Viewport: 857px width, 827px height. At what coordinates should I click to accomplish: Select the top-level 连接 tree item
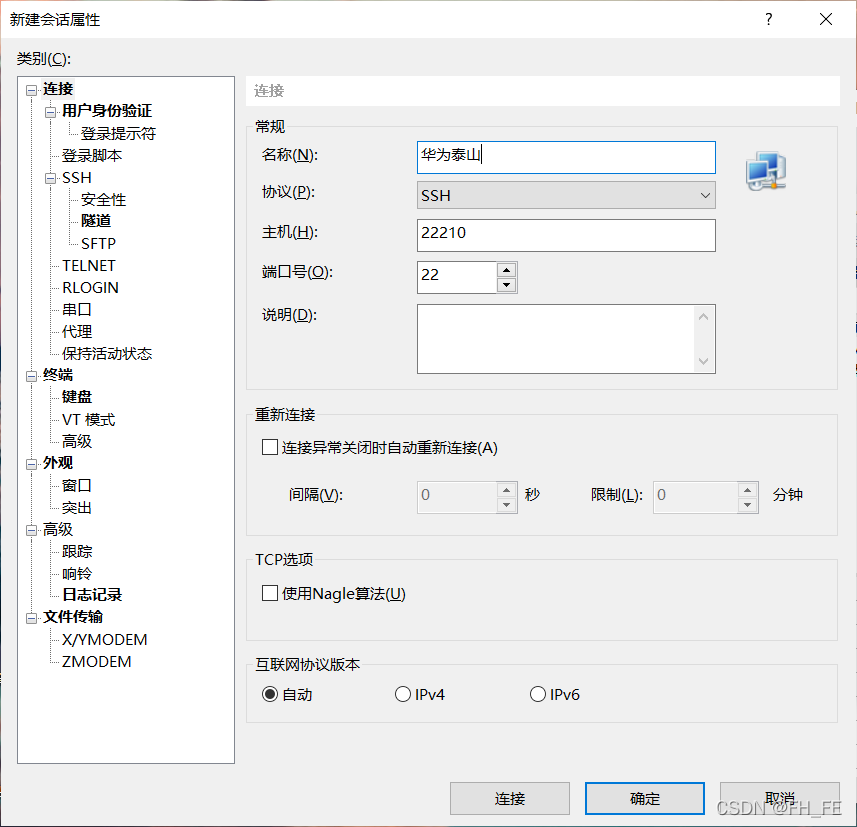[x=58, y=89]
